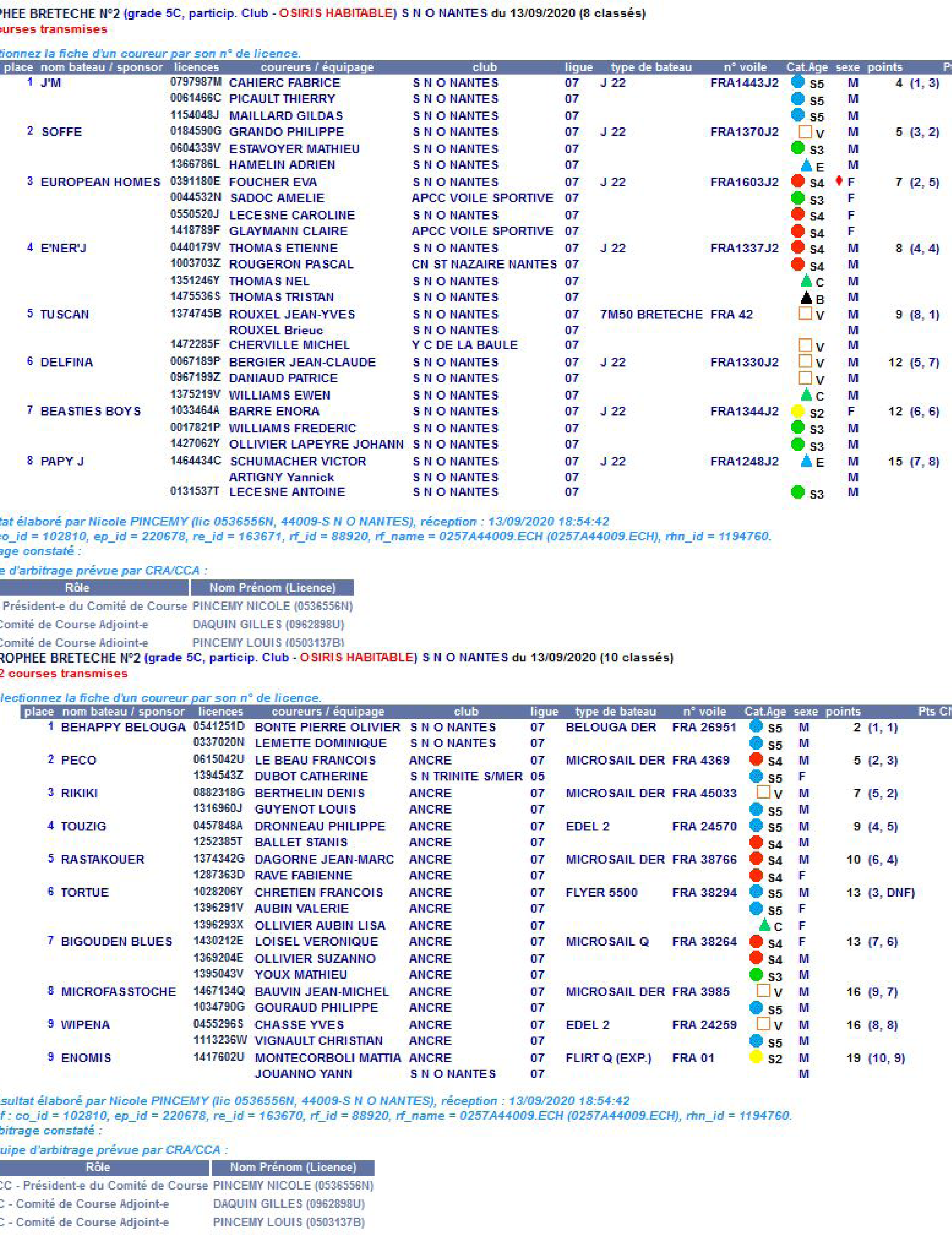The height and width of the screenshot is (1235, 952).
Task: Click APCC VOILE SPORTIVE in SADOC AMELIE's row
Action: click(x=482, y=198)
